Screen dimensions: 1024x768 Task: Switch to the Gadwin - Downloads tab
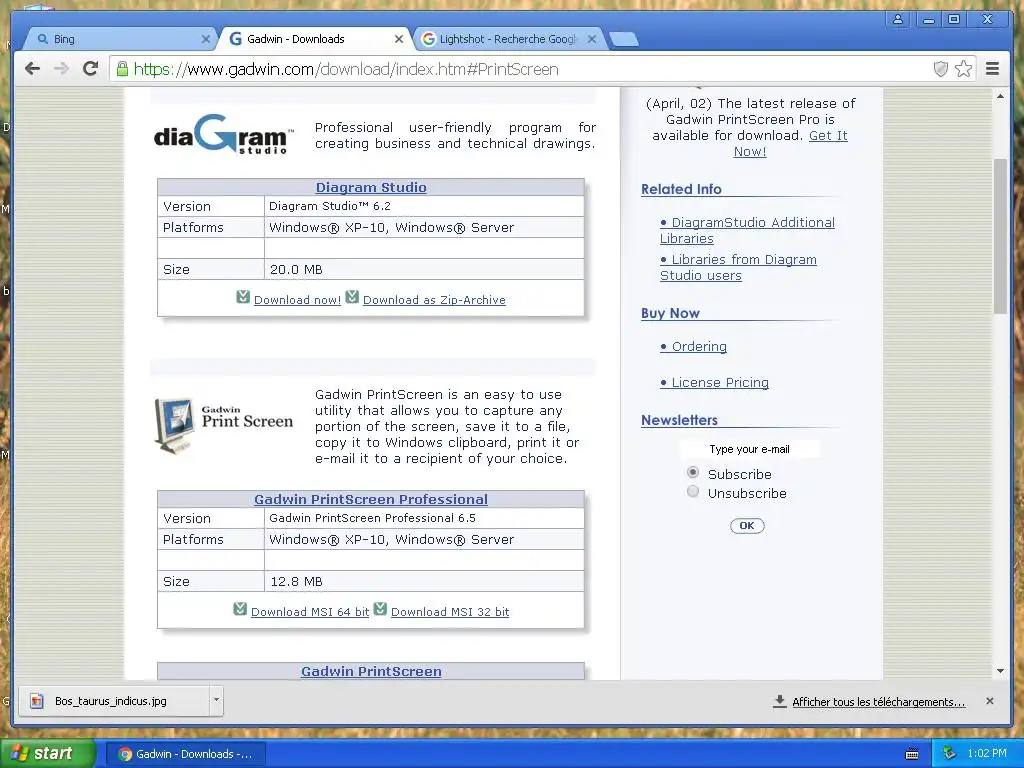click(x=317, y=39)
